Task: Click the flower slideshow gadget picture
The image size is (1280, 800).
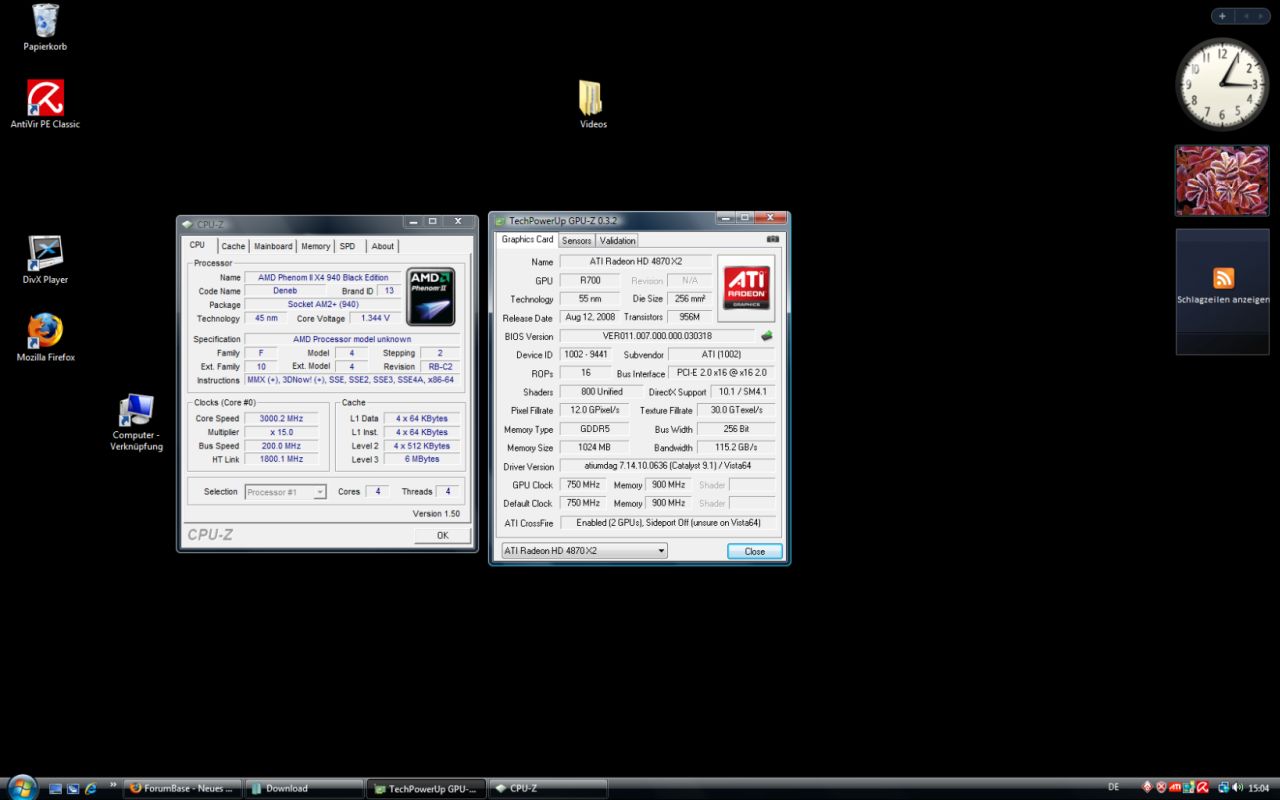Action: click(1222, 180)
